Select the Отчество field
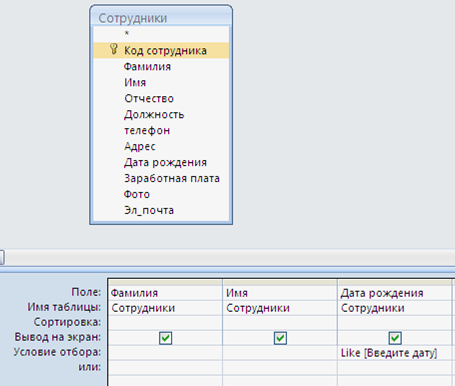The image size is (455, 386). click(161, 98)
